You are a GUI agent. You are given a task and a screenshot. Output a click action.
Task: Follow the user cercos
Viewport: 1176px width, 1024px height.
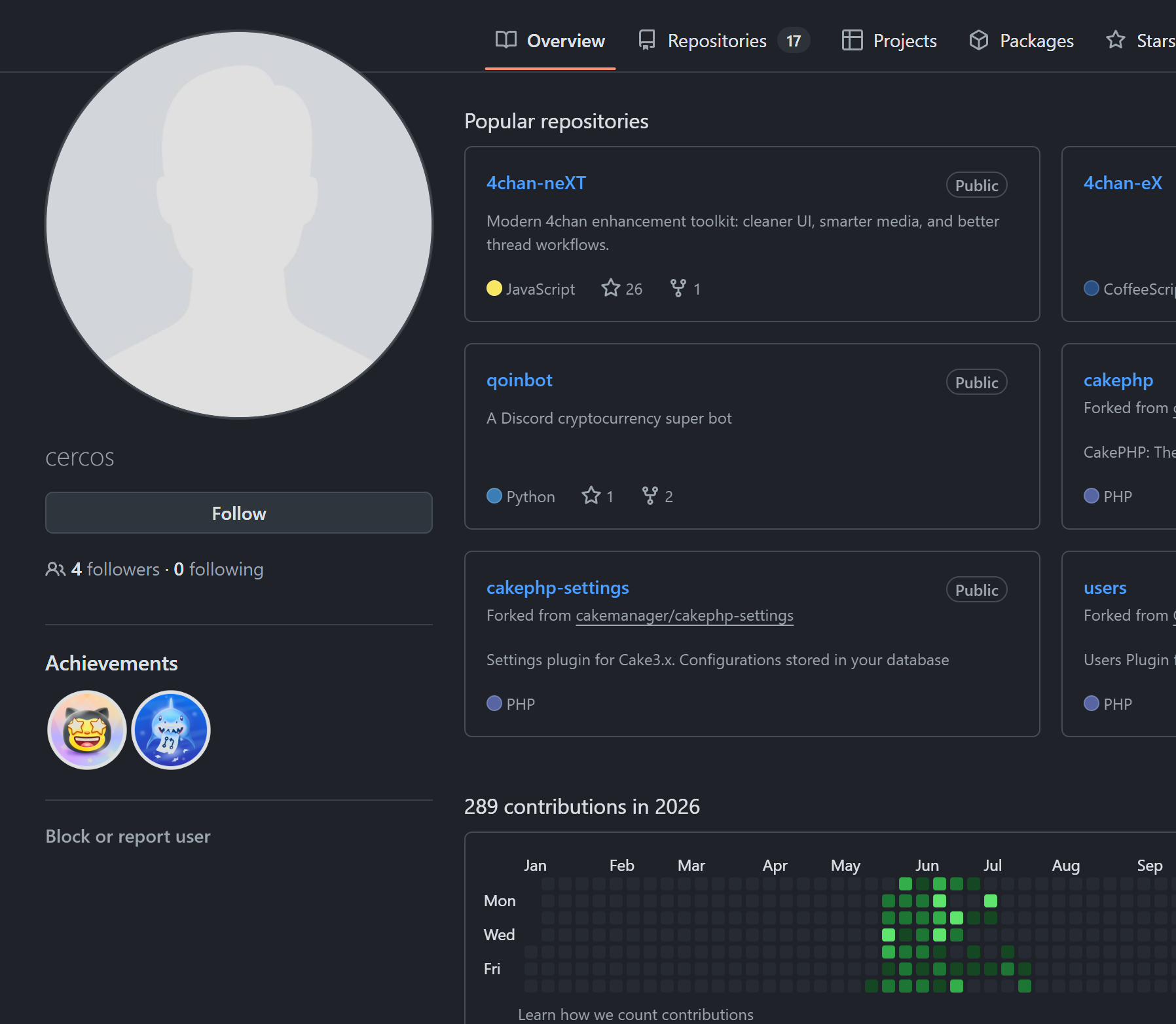click(239, 513)
